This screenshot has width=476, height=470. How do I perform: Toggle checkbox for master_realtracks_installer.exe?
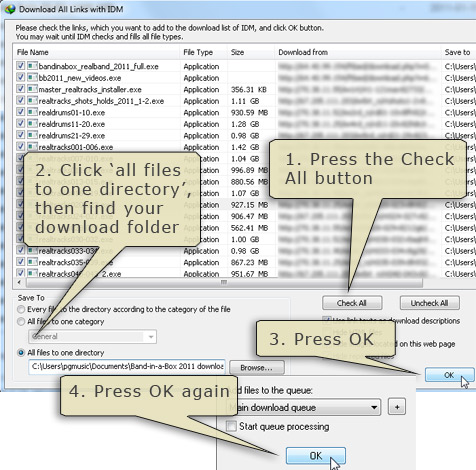[x=21, y=89]
